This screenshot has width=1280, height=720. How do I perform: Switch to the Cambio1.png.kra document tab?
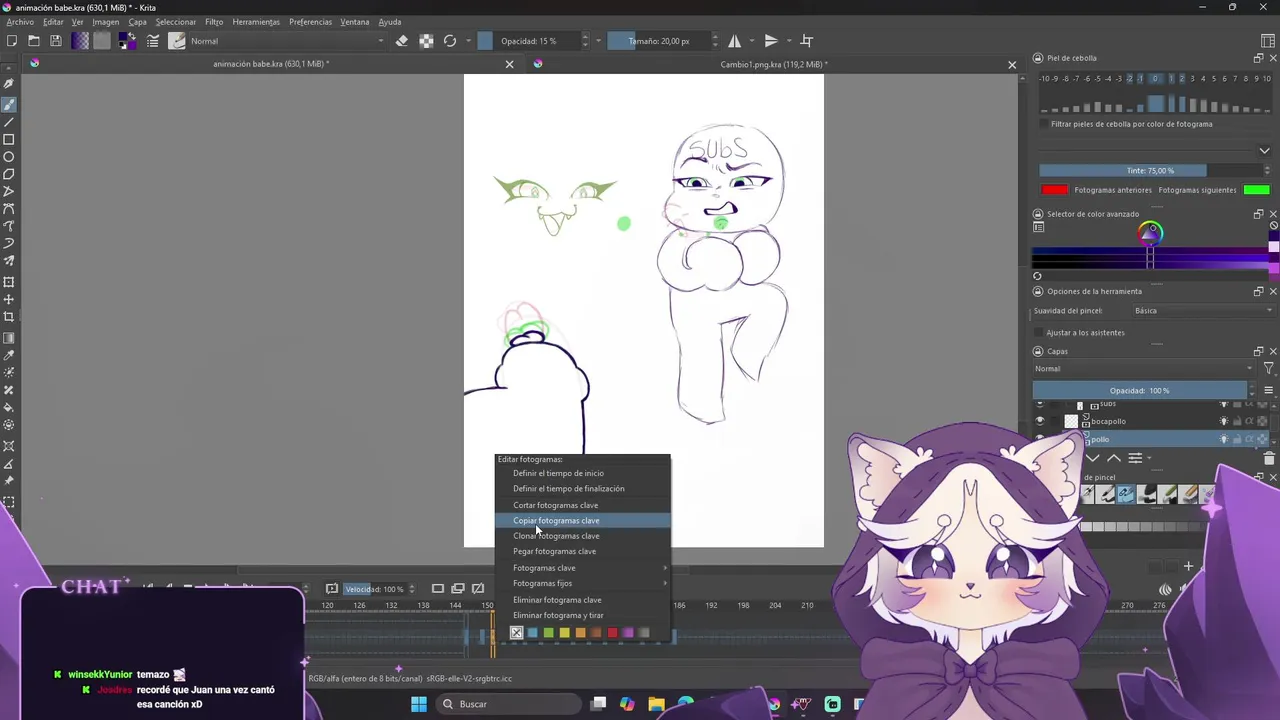[x=772, y=64]
